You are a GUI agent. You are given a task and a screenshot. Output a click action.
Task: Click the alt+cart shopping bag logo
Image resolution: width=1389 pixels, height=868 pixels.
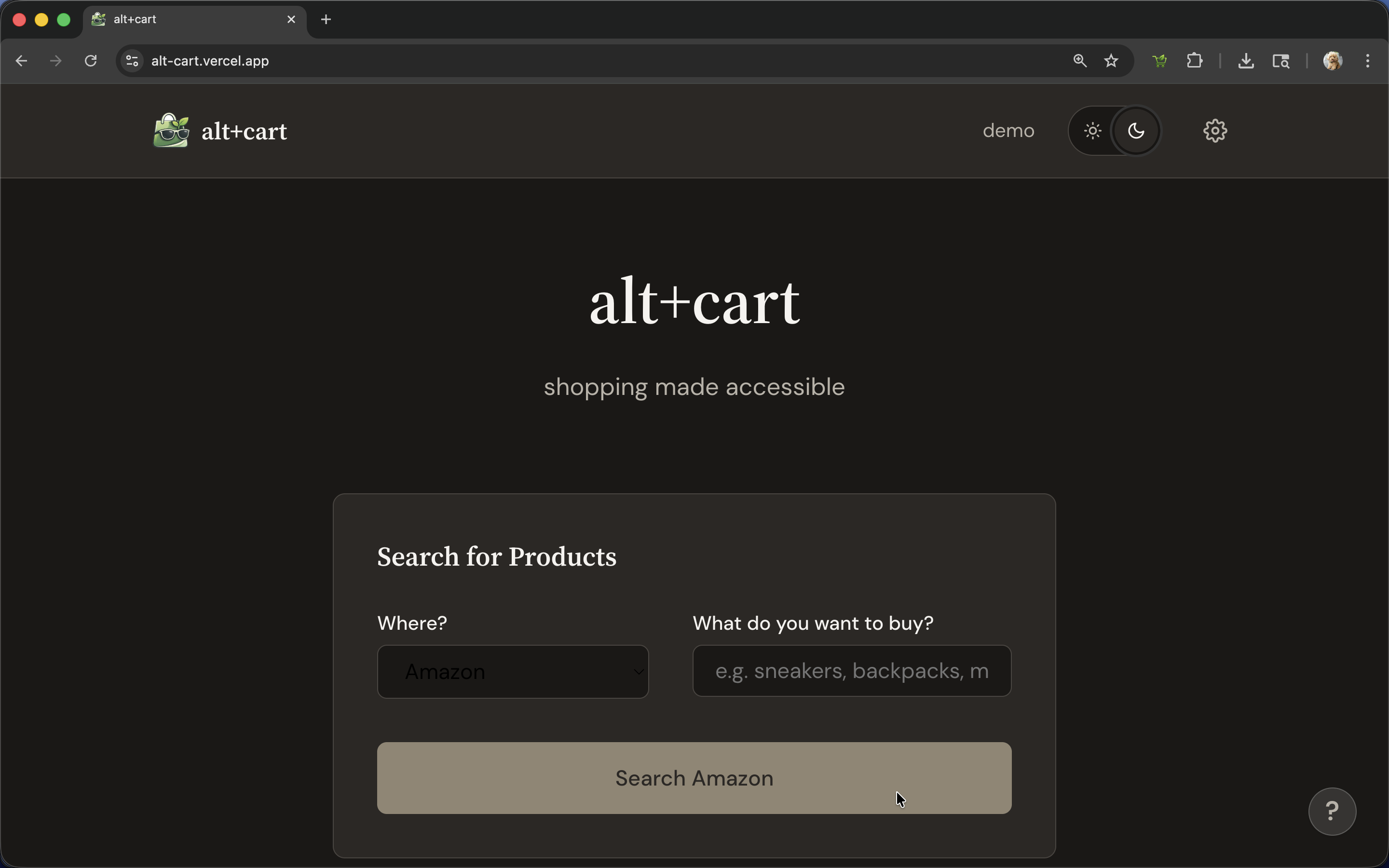(x=171, y=131)
